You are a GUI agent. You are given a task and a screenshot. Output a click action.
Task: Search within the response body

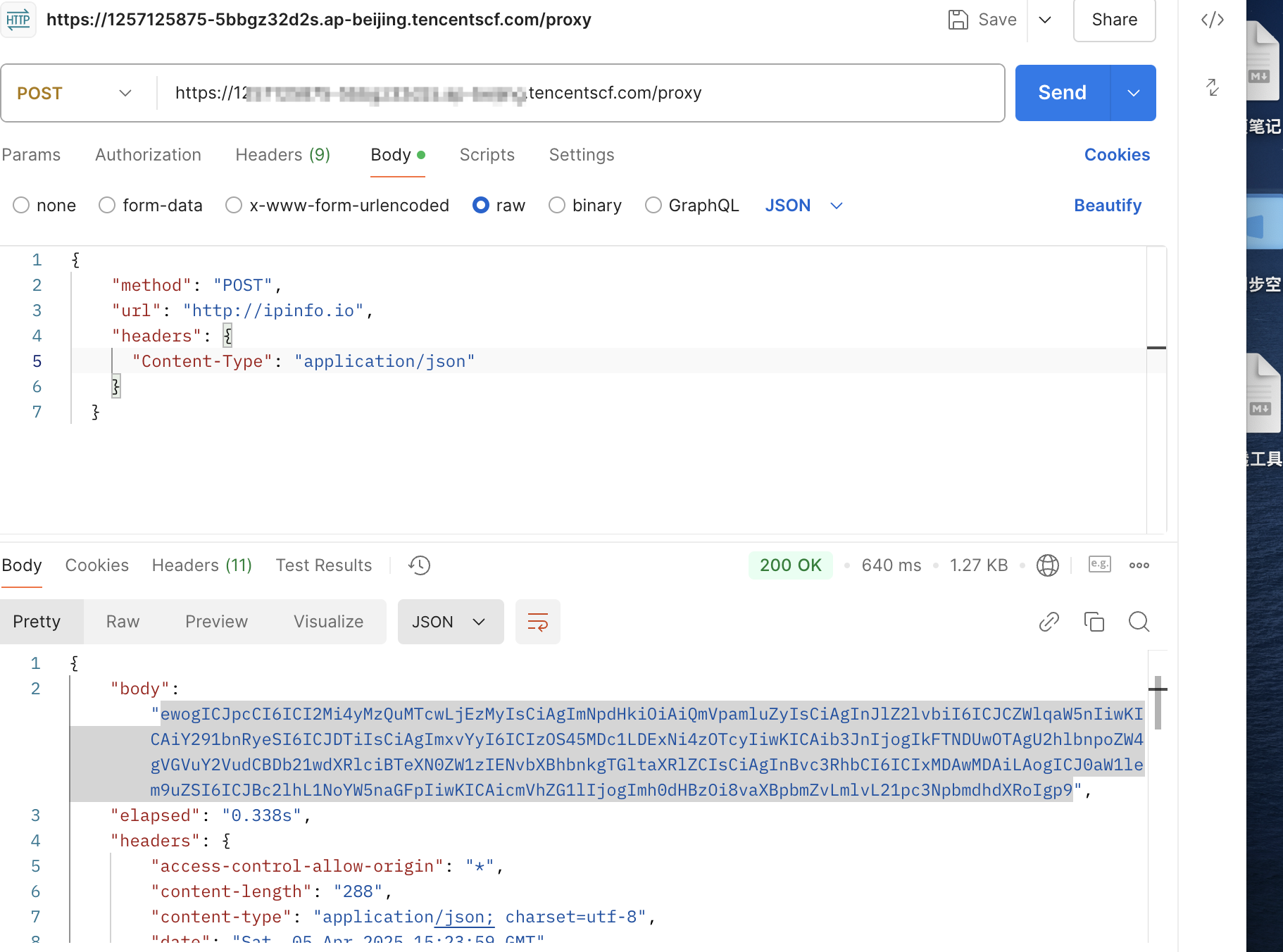1139,622
